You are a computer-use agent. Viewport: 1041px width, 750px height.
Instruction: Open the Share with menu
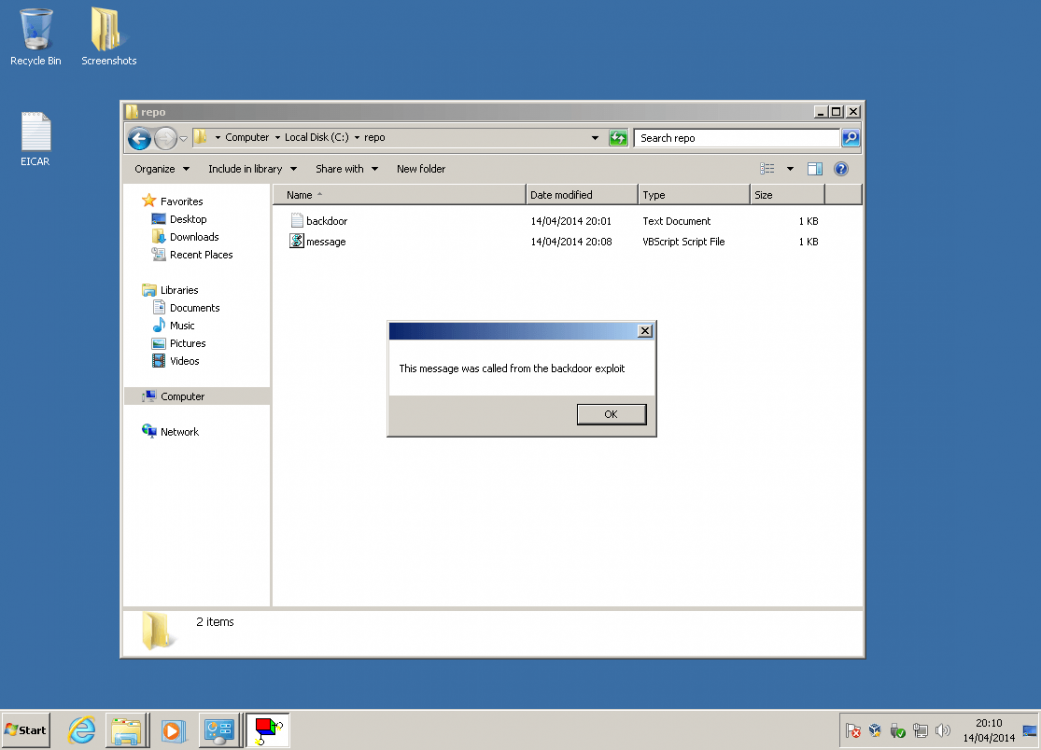pos(347,169)
